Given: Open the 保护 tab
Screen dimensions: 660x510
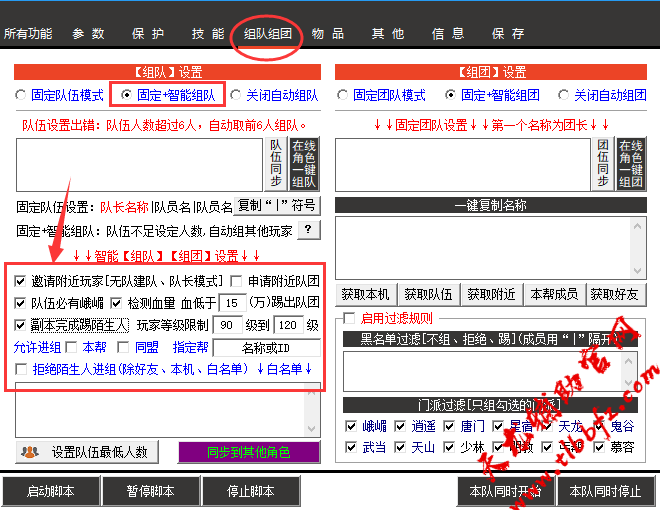Looking at the screenshot, I should tap(148, 33).
